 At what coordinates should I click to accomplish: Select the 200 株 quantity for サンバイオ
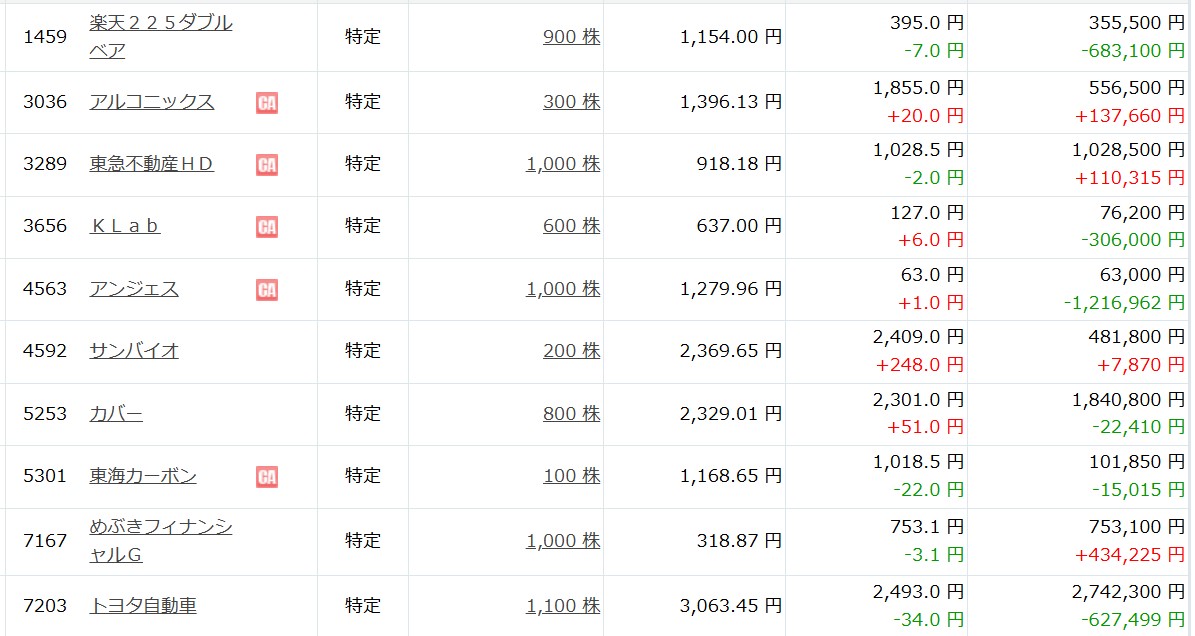[572, 350]
